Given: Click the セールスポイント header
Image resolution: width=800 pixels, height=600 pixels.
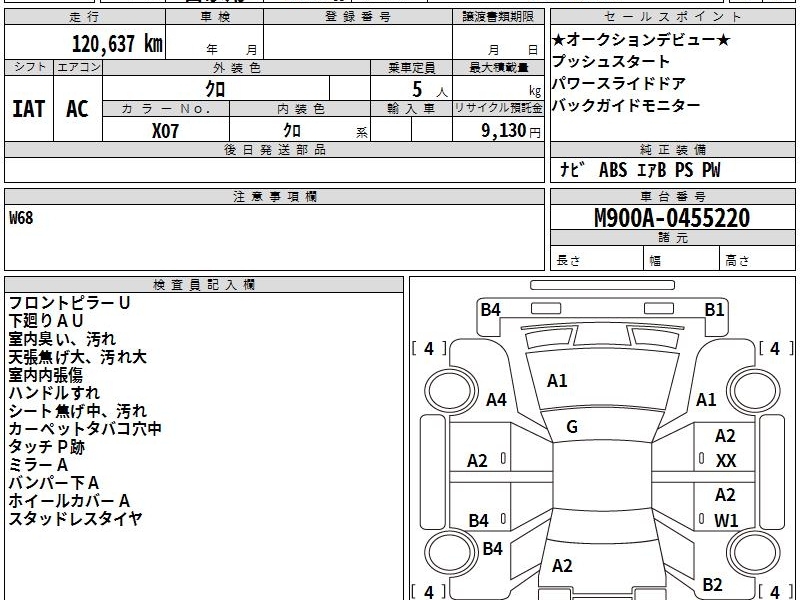Looking at the screenshot, I should 672,17.
